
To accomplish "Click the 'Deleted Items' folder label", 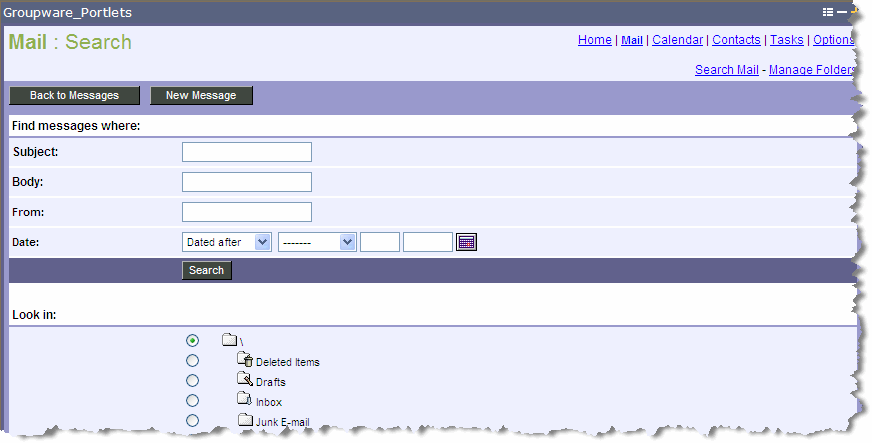I will click(x=288, y=362).
